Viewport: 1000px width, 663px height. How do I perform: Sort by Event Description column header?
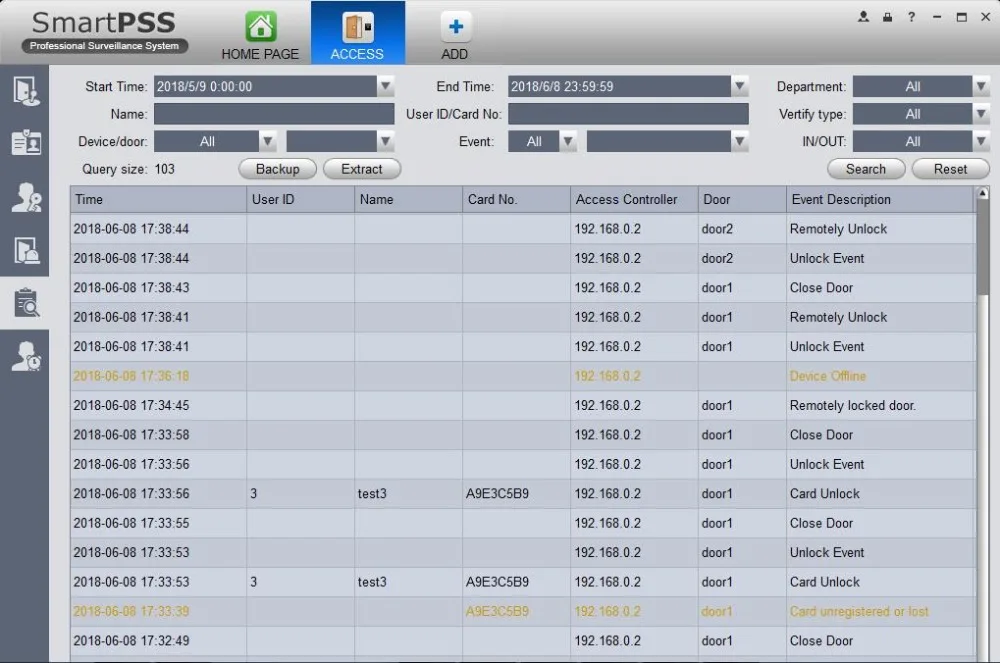881,200
